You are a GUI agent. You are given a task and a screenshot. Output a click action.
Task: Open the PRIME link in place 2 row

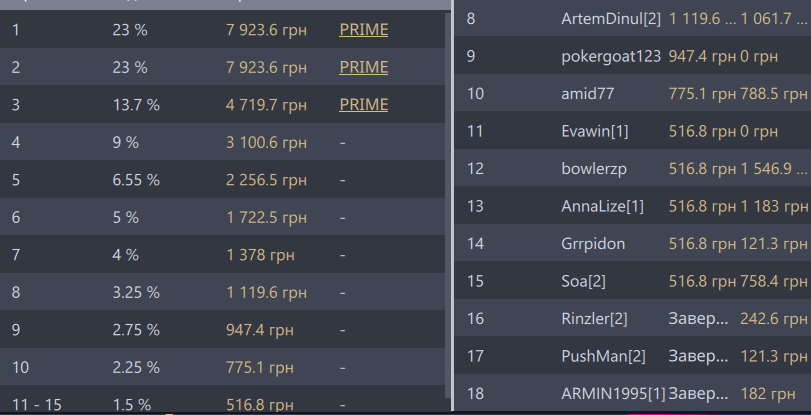(x=363, y=67)
